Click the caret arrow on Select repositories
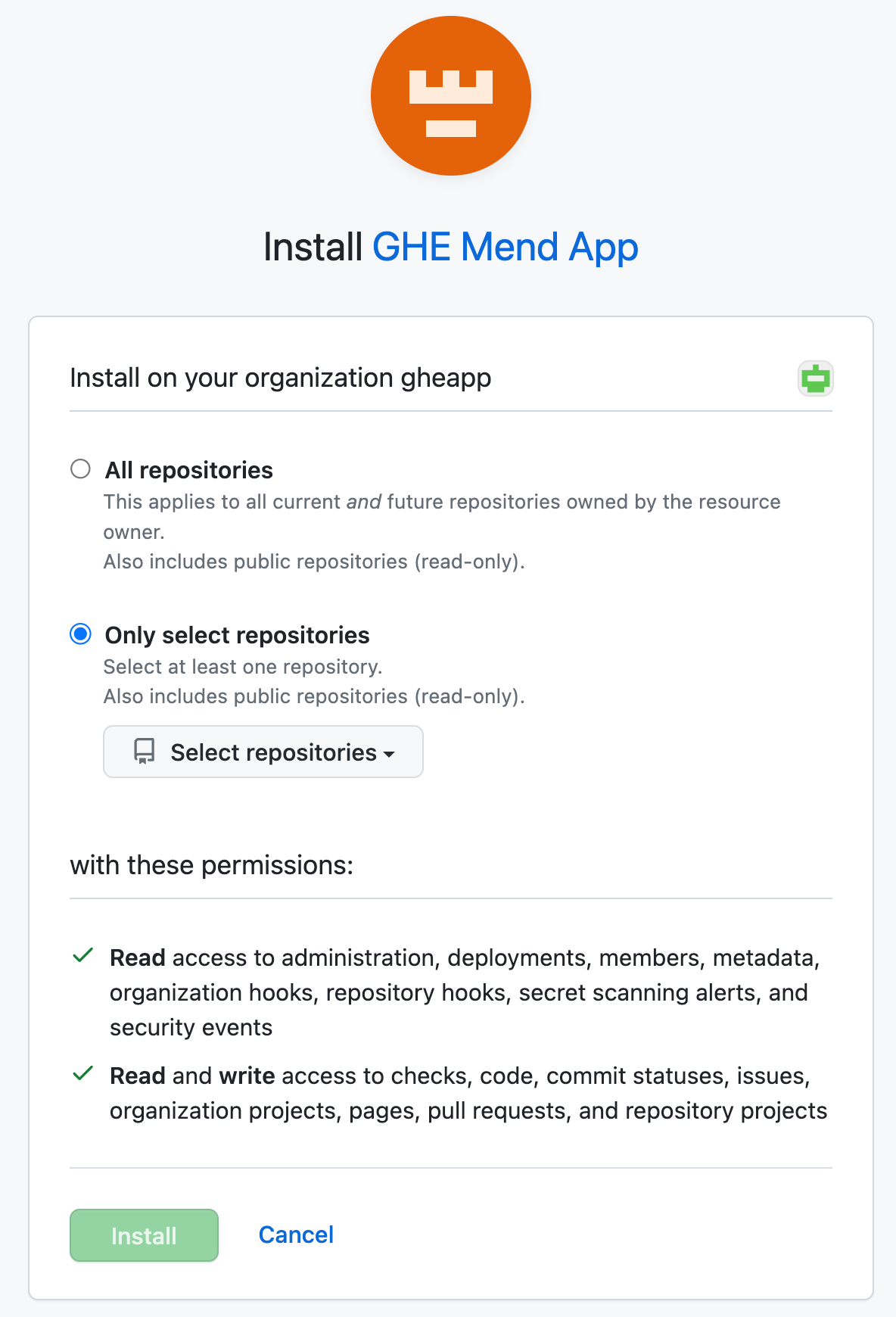This screenshot has width=896, height=1317. click(x=390, y=754)
